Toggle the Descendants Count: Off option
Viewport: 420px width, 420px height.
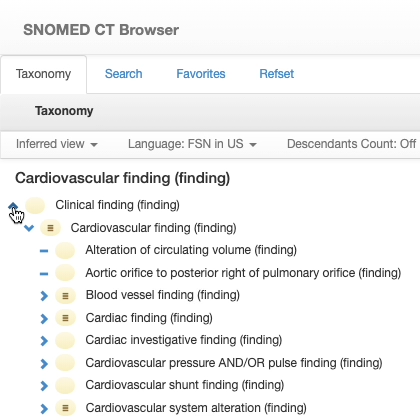pyautogui.click(x=351, y=144)
